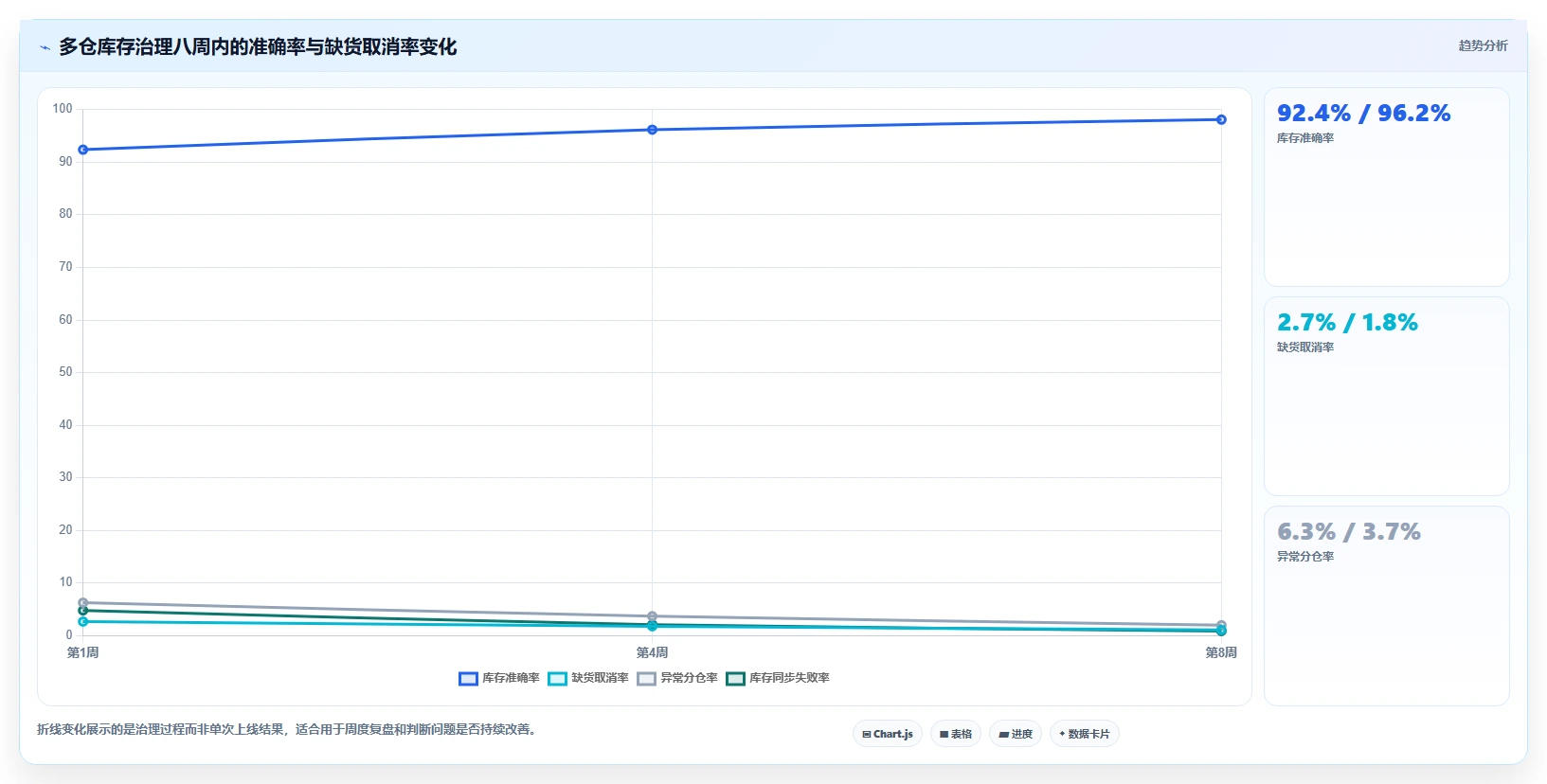1547x784 pixels.
Task: Click the dark green 库存同步失败率 point at 第1周
Action: [83, 611]
